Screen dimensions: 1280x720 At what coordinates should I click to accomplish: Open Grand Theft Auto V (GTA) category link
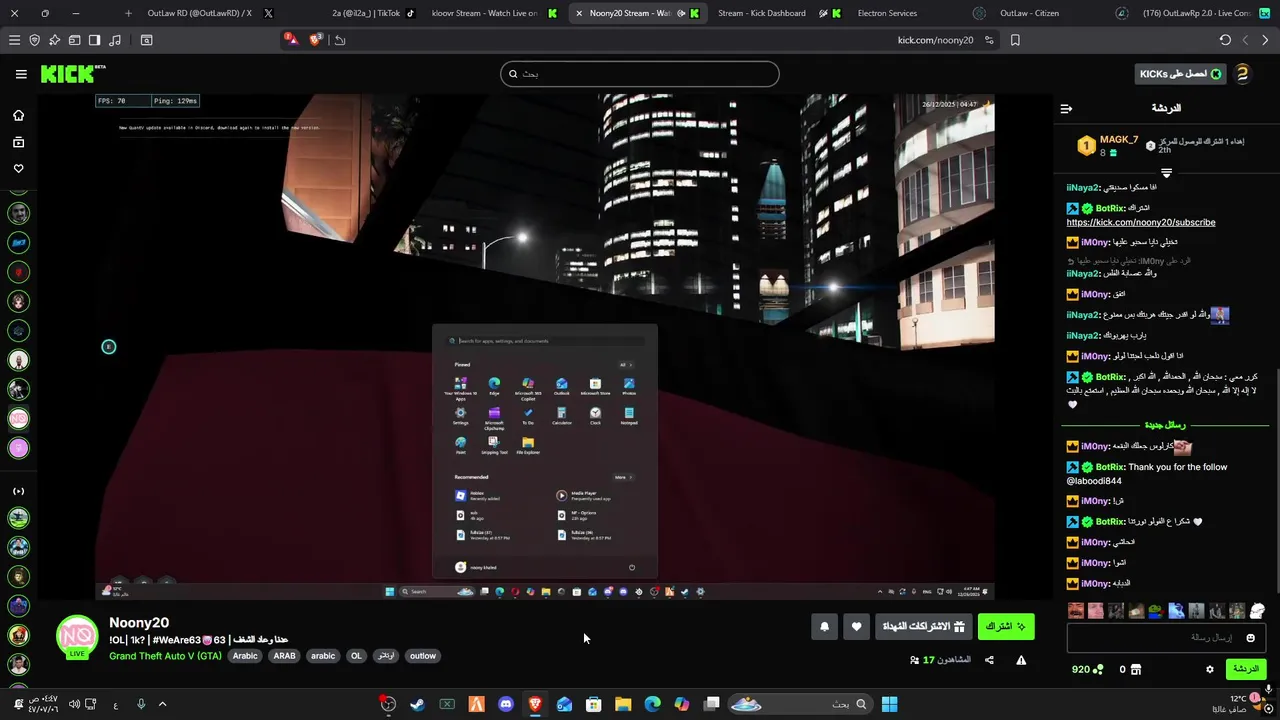coord(165,656)
